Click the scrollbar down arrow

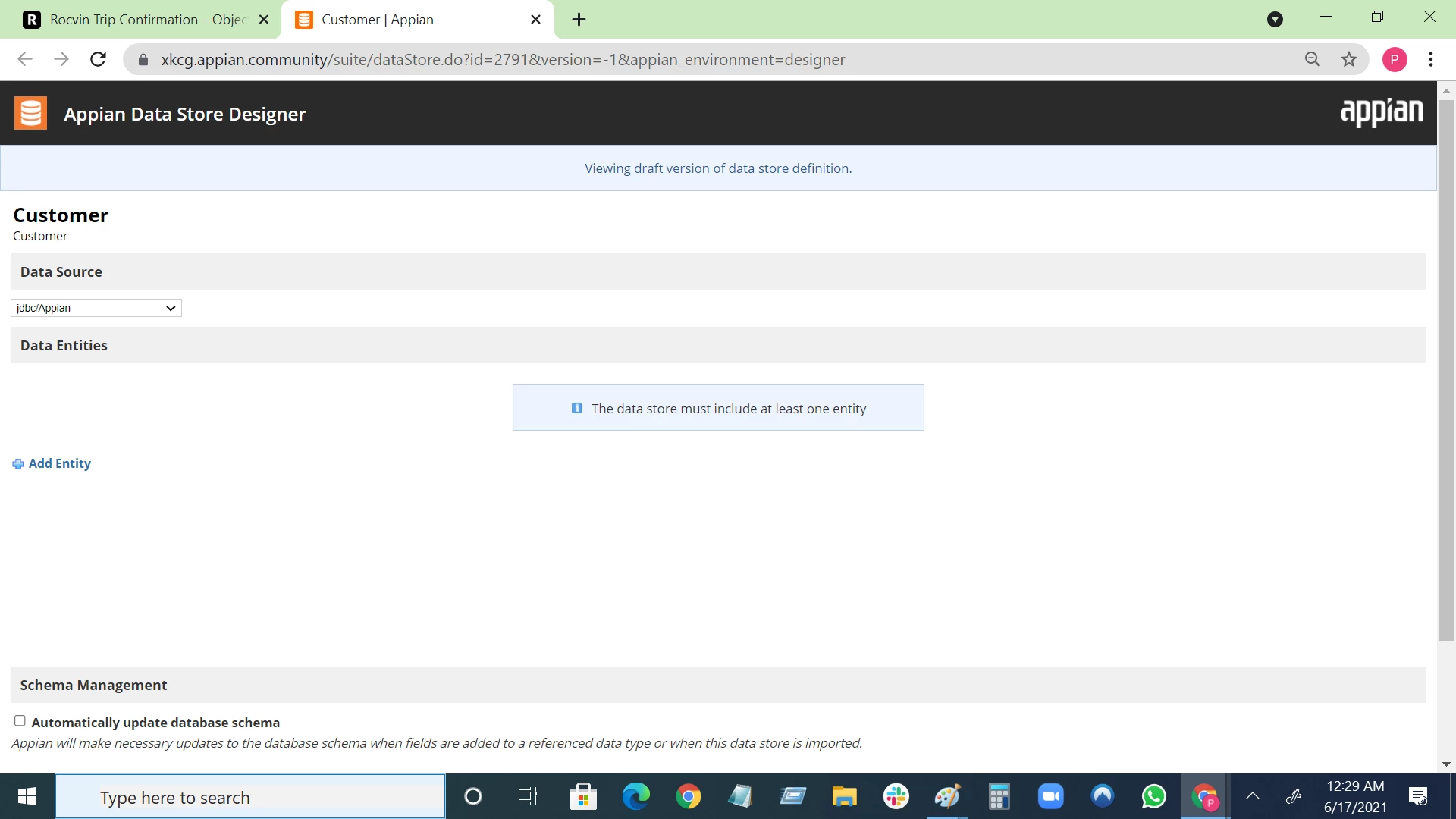(1446, 764)
